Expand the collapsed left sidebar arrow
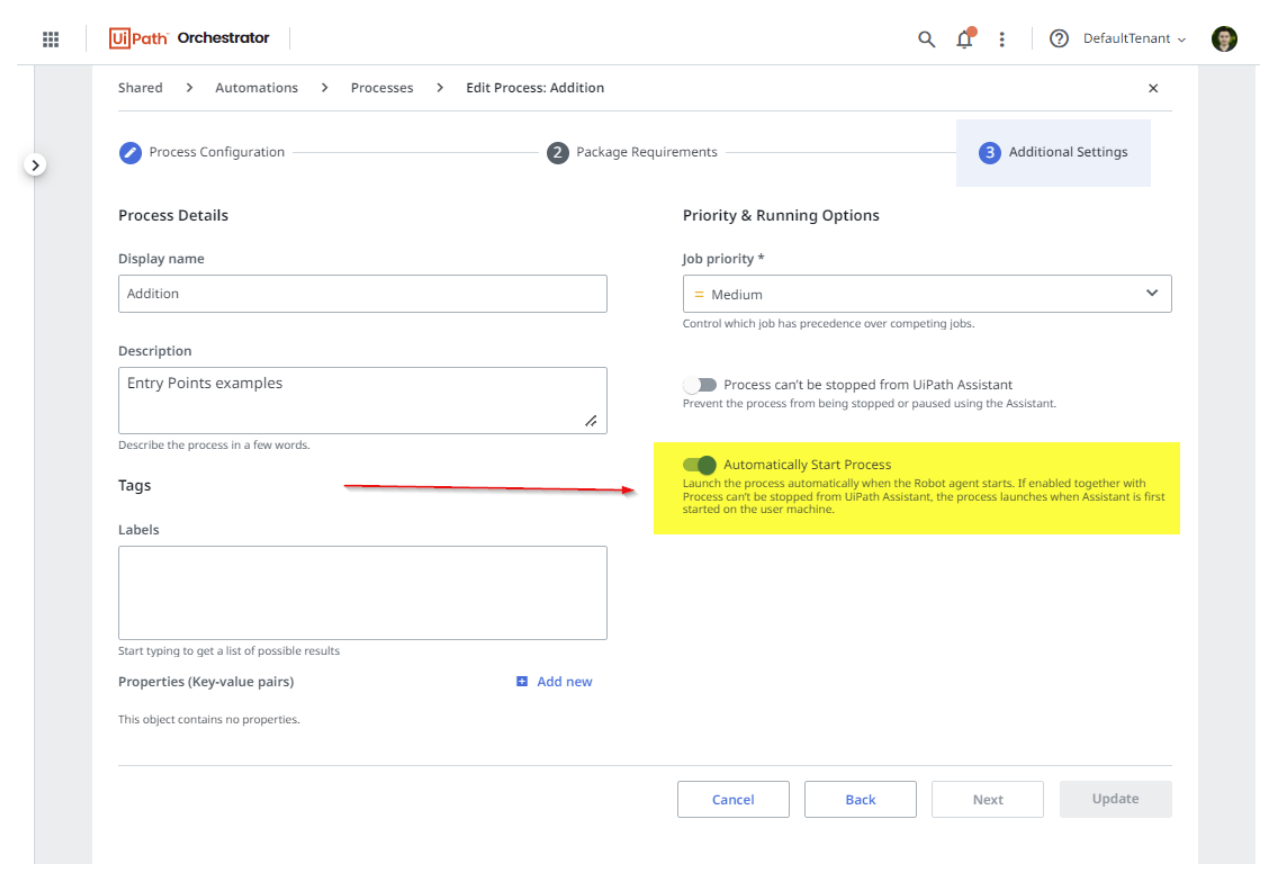The image size is (1278, 873). (x=35, y=164)
